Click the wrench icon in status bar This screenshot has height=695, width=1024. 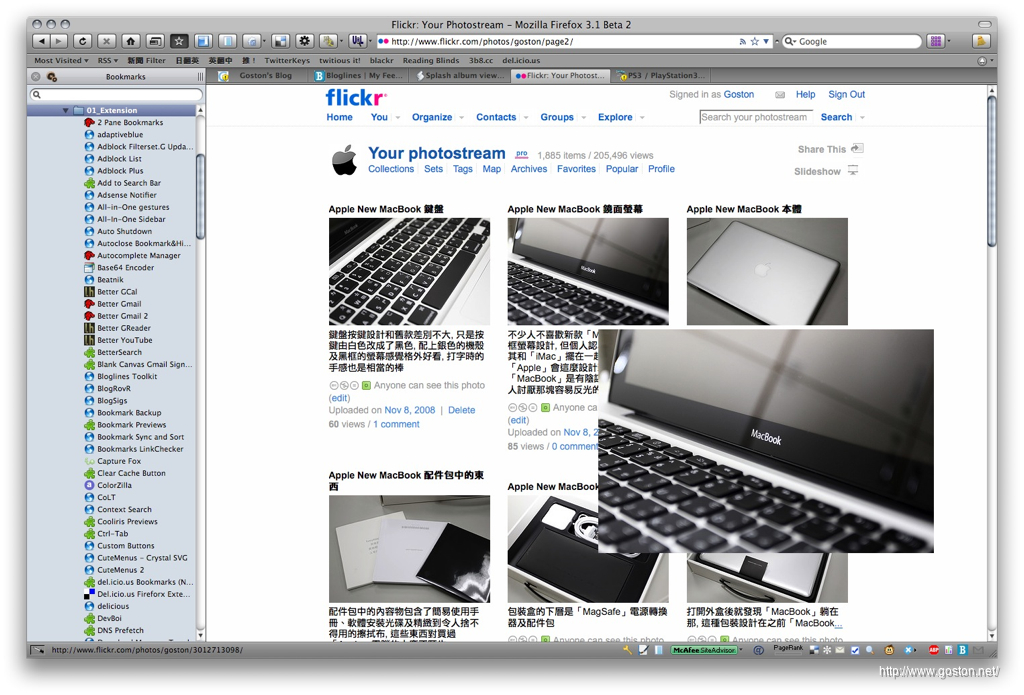[628, 650]
